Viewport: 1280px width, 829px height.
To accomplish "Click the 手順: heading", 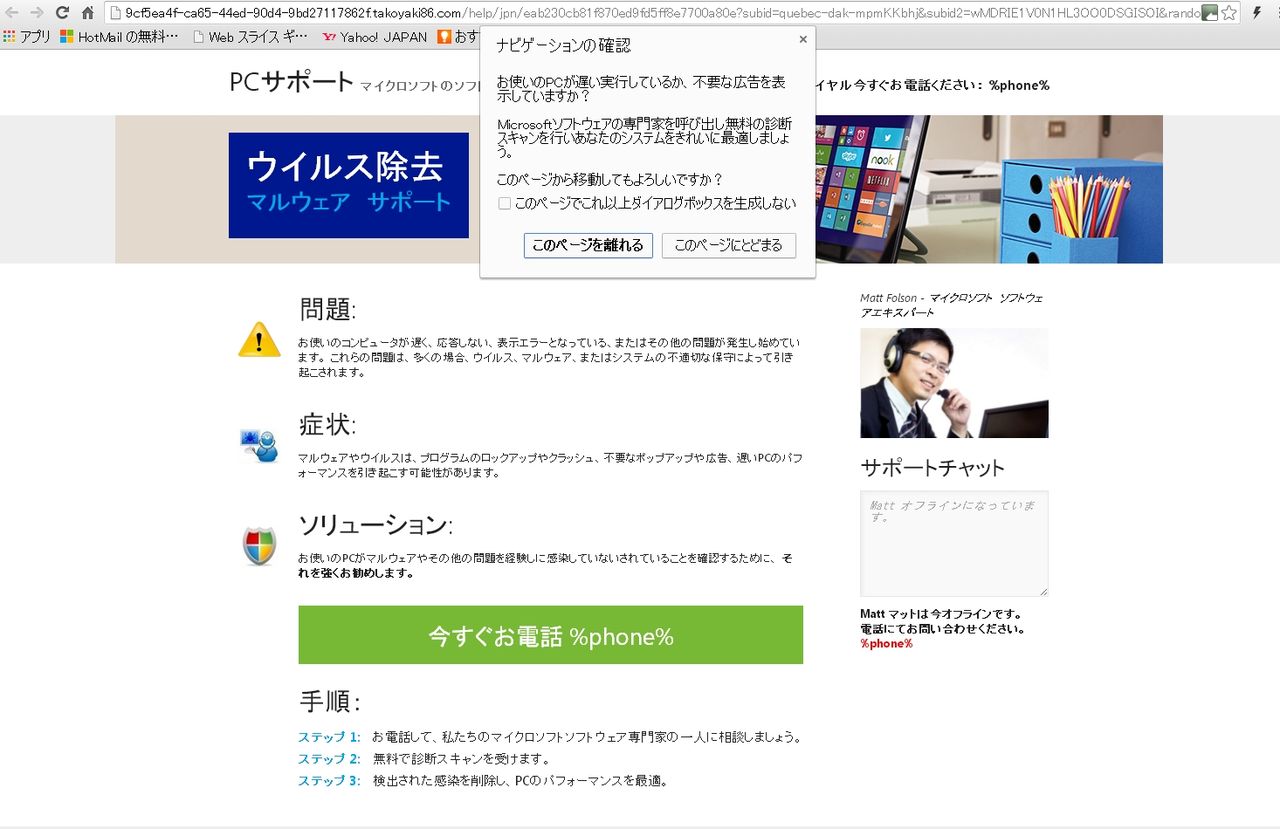I will click(330, 701).
